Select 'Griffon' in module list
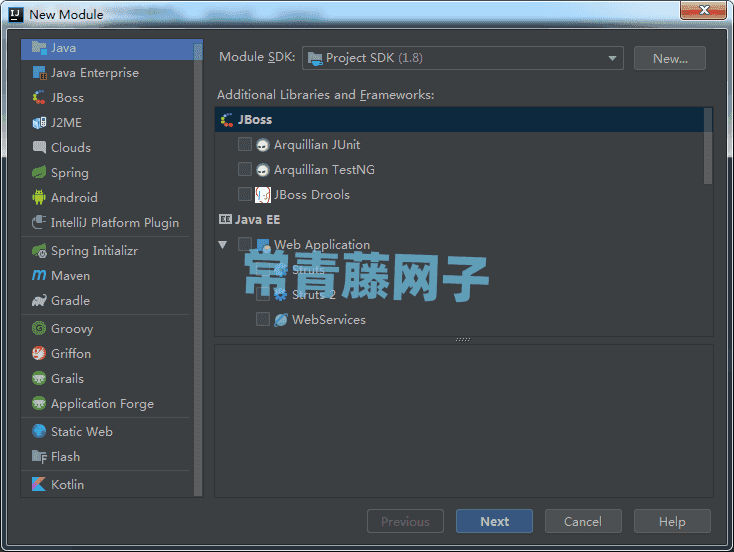The width and height of the screenshot is (734, 552). [107, 353]
